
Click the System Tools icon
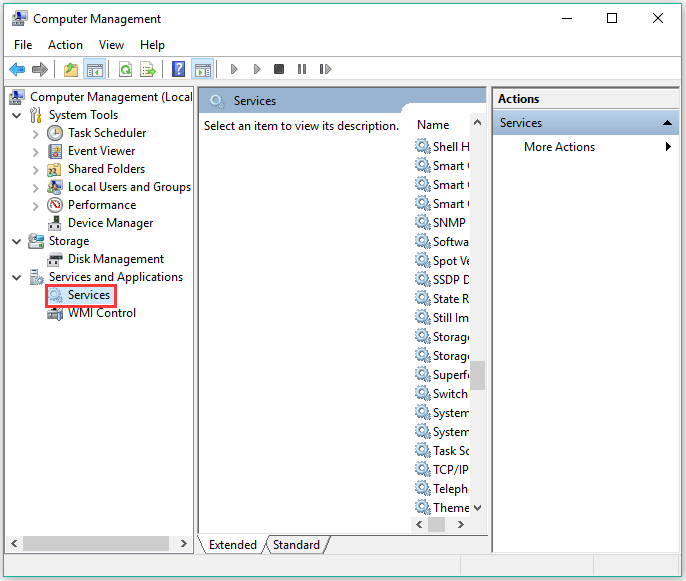36,115
